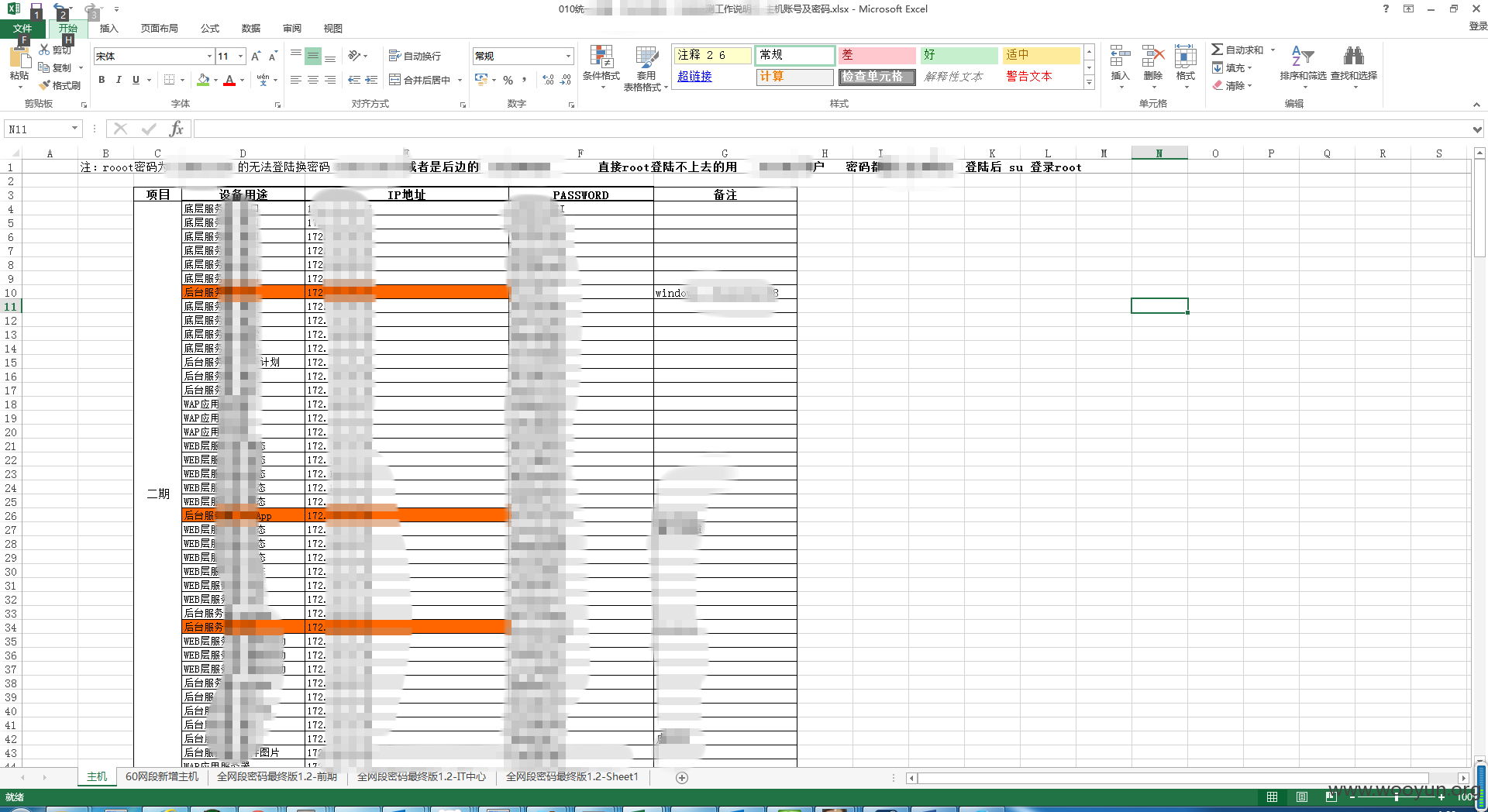Add a new sheet with plus icon
Image resolution: width=1488 pixels, height=812 pixels.
click(682, 777)
